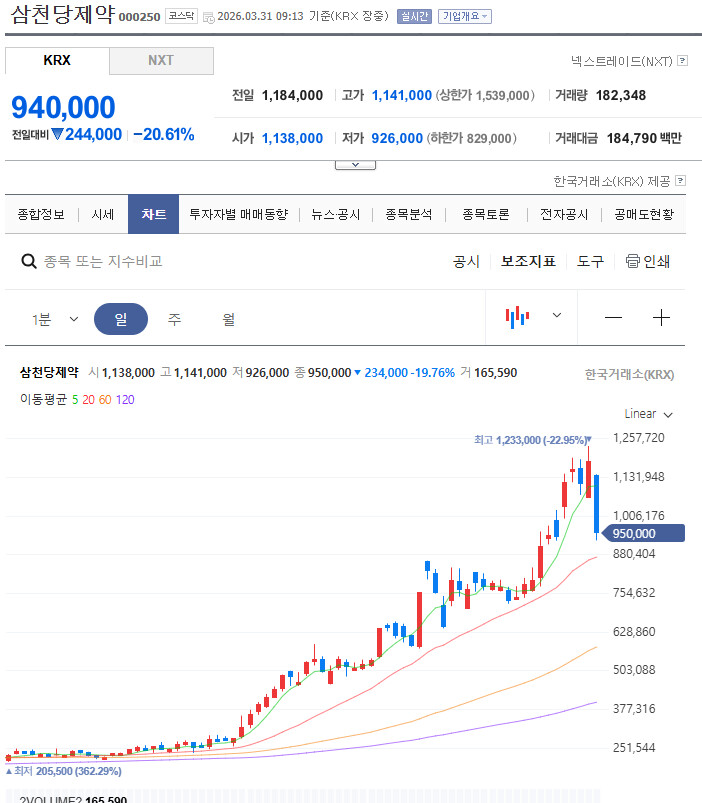Click the 120-day moving average label

(125, 399)
